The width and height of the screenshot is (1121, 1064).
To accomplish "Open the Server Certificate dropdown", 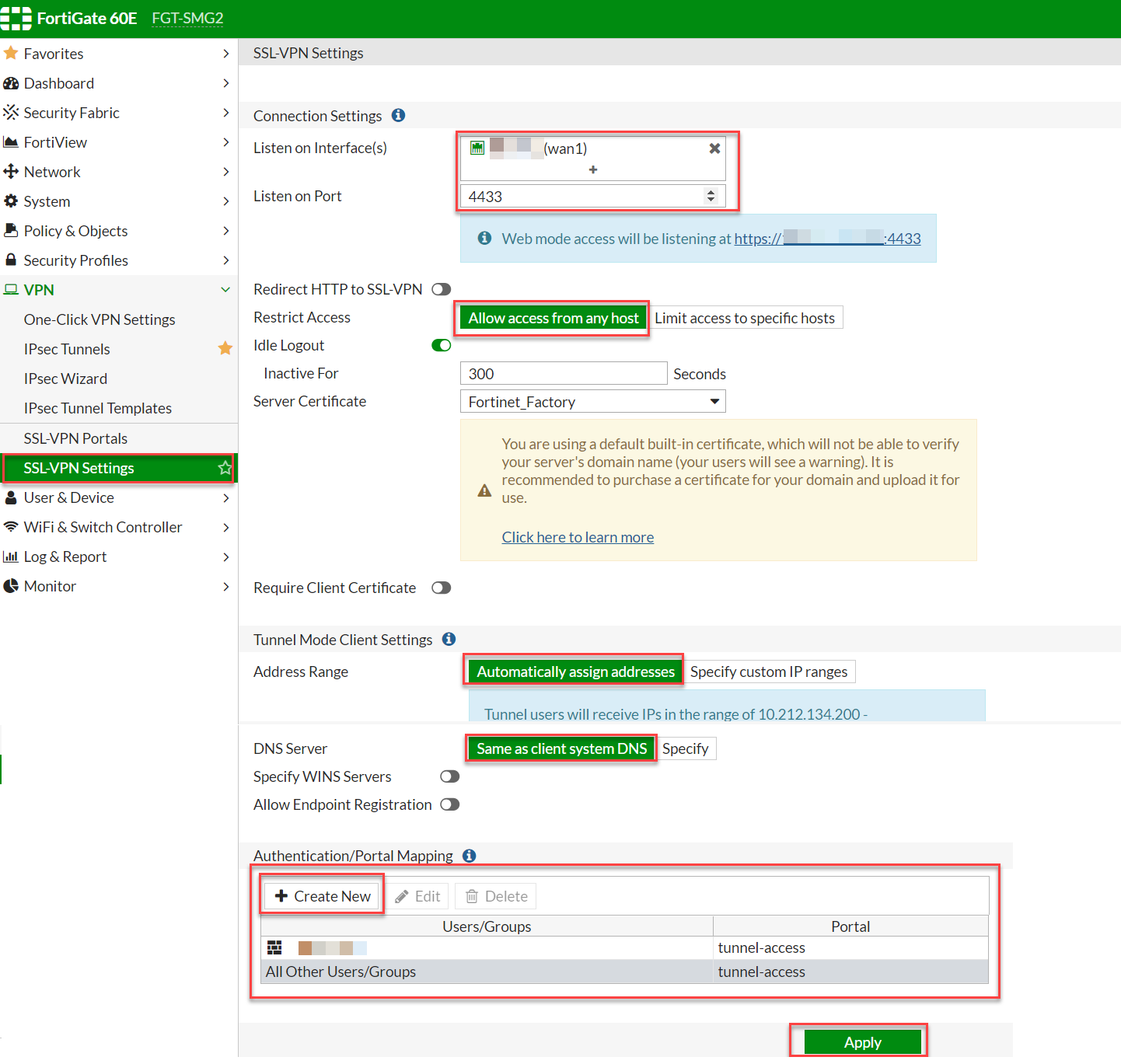I will pyautogui.click(x=593, y=402).
